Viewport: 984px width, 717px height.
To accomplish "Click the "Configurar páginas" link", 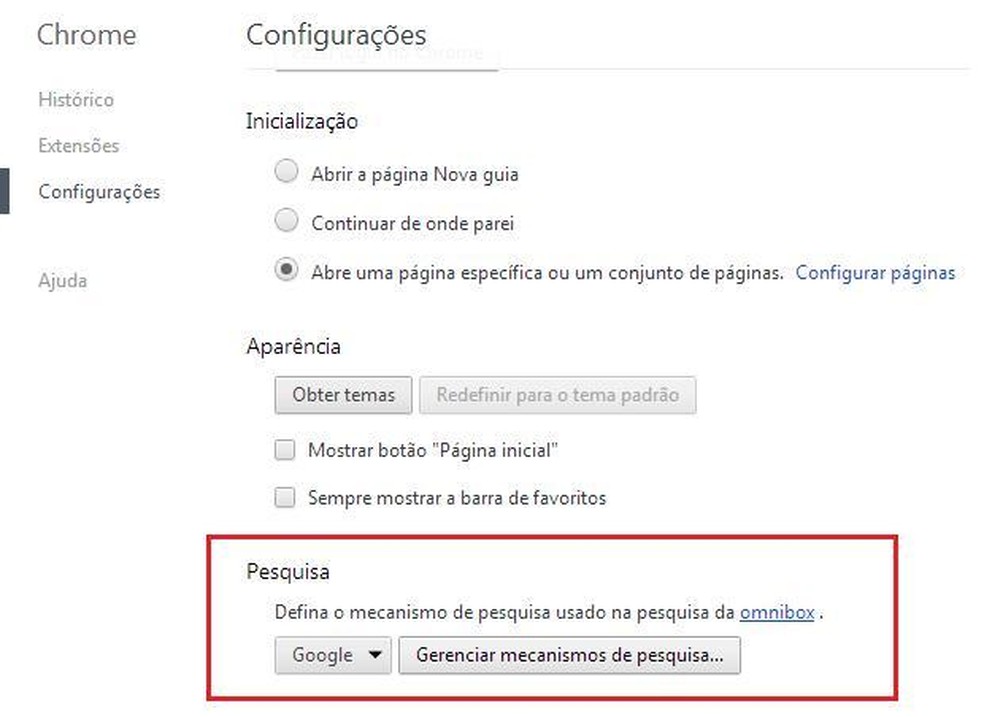I will tap(875, 272).
